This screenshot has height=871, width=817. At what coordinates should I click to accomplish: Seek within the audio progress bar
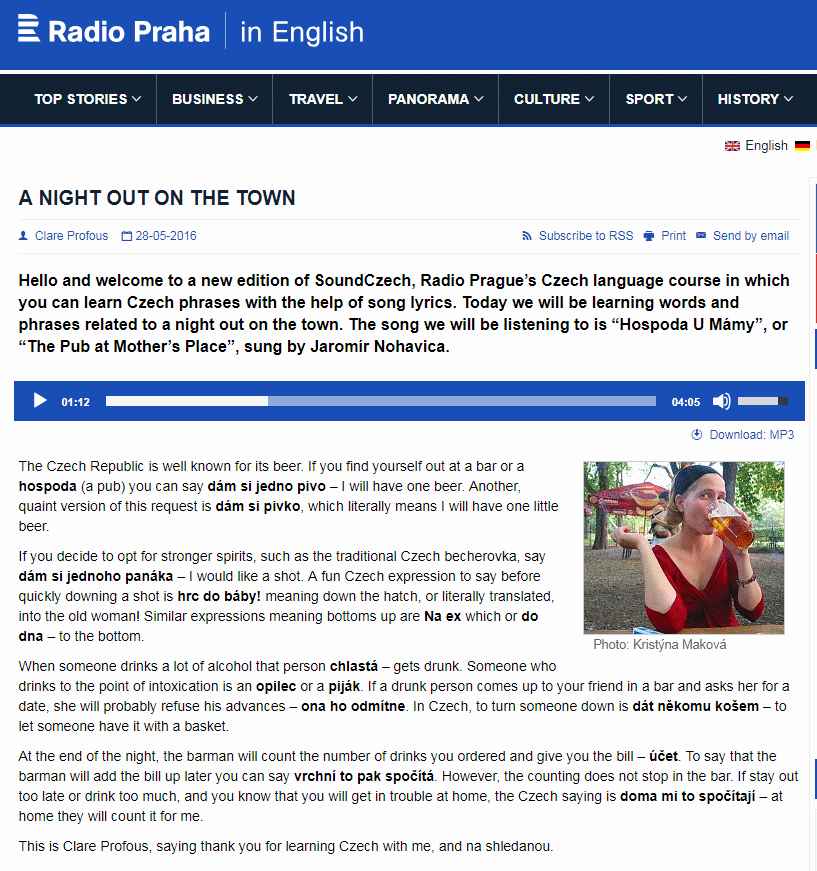[x=380, y=401]
